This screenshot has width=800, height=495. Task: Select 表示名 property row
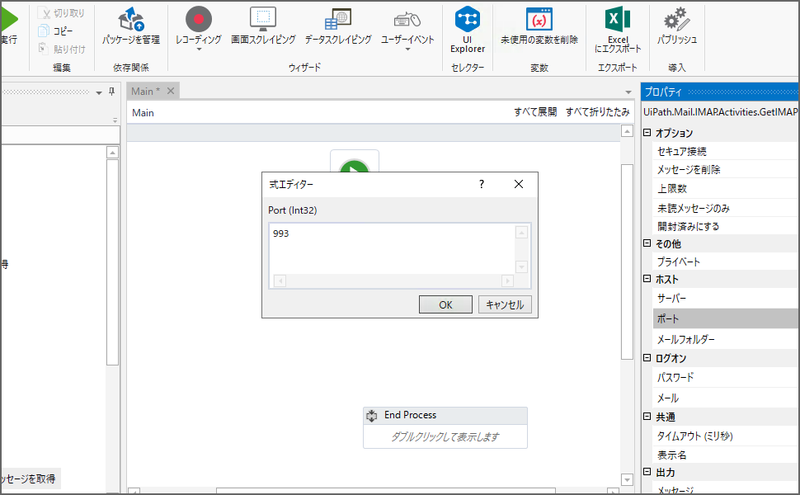[725, 455]
